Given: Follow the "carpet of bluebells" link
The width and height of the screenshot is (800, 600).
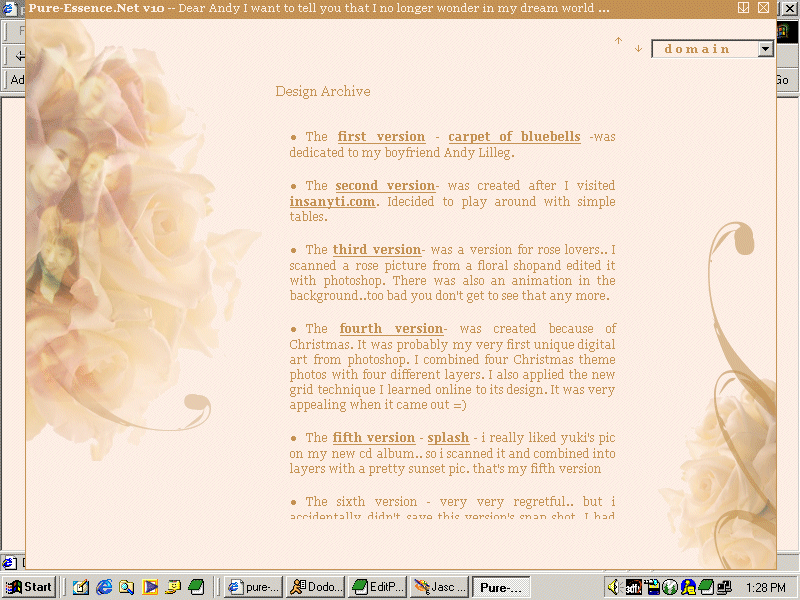Looking at the screenshot, I should click(514, 137).
